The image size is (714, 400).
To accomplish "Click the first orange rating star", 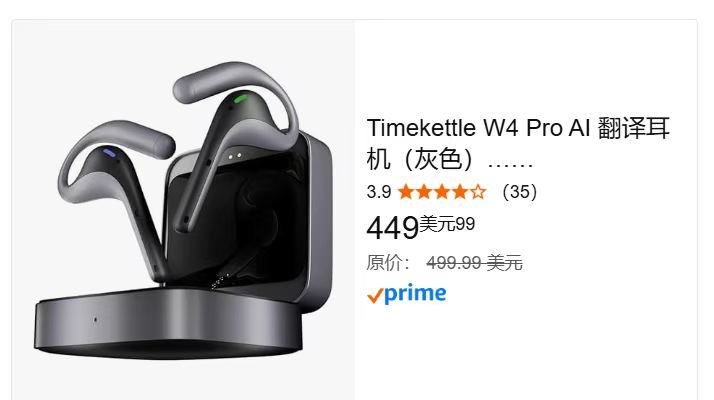I will click(406, 192).
